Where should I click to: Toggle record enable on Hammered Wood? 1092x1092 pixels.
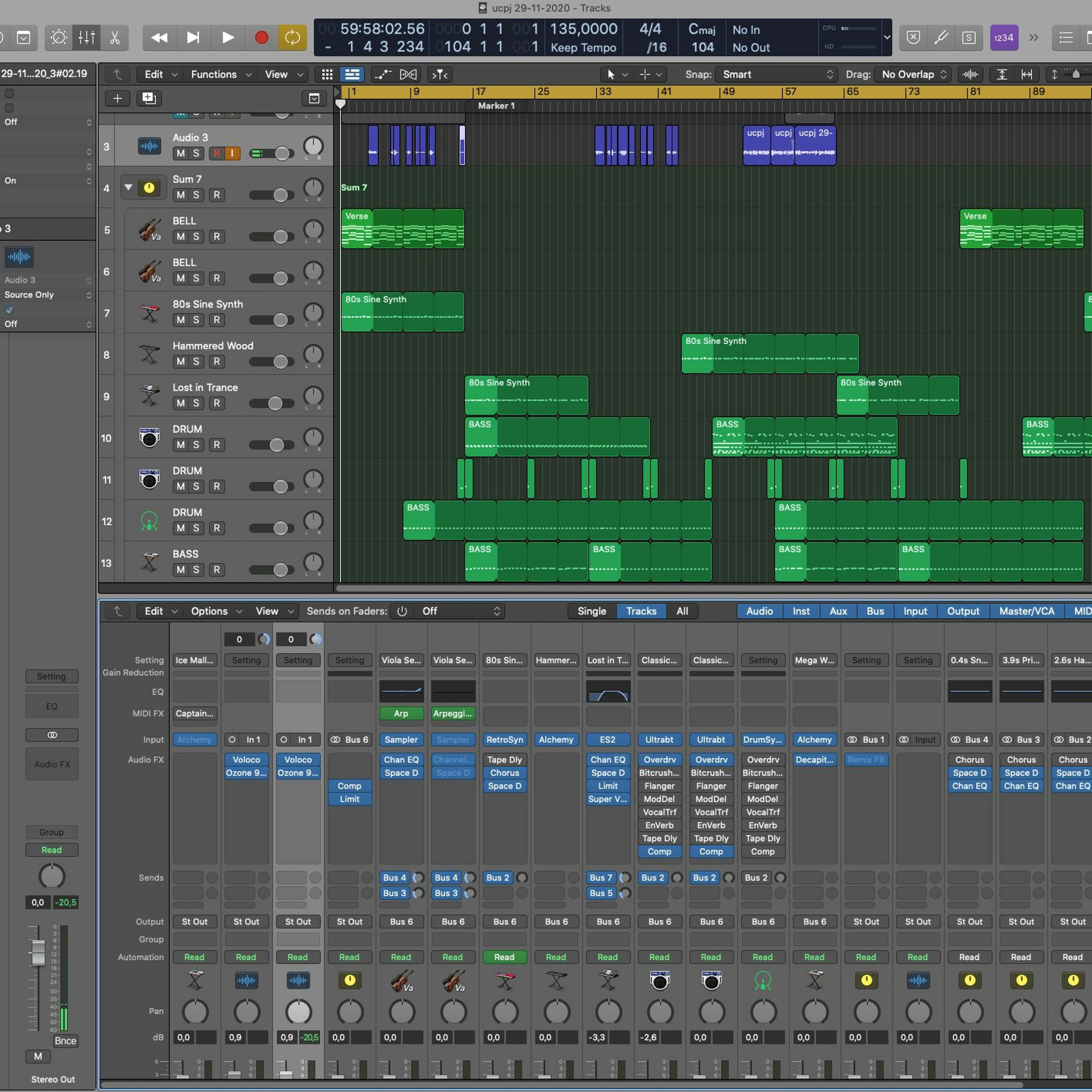[217, 362]
